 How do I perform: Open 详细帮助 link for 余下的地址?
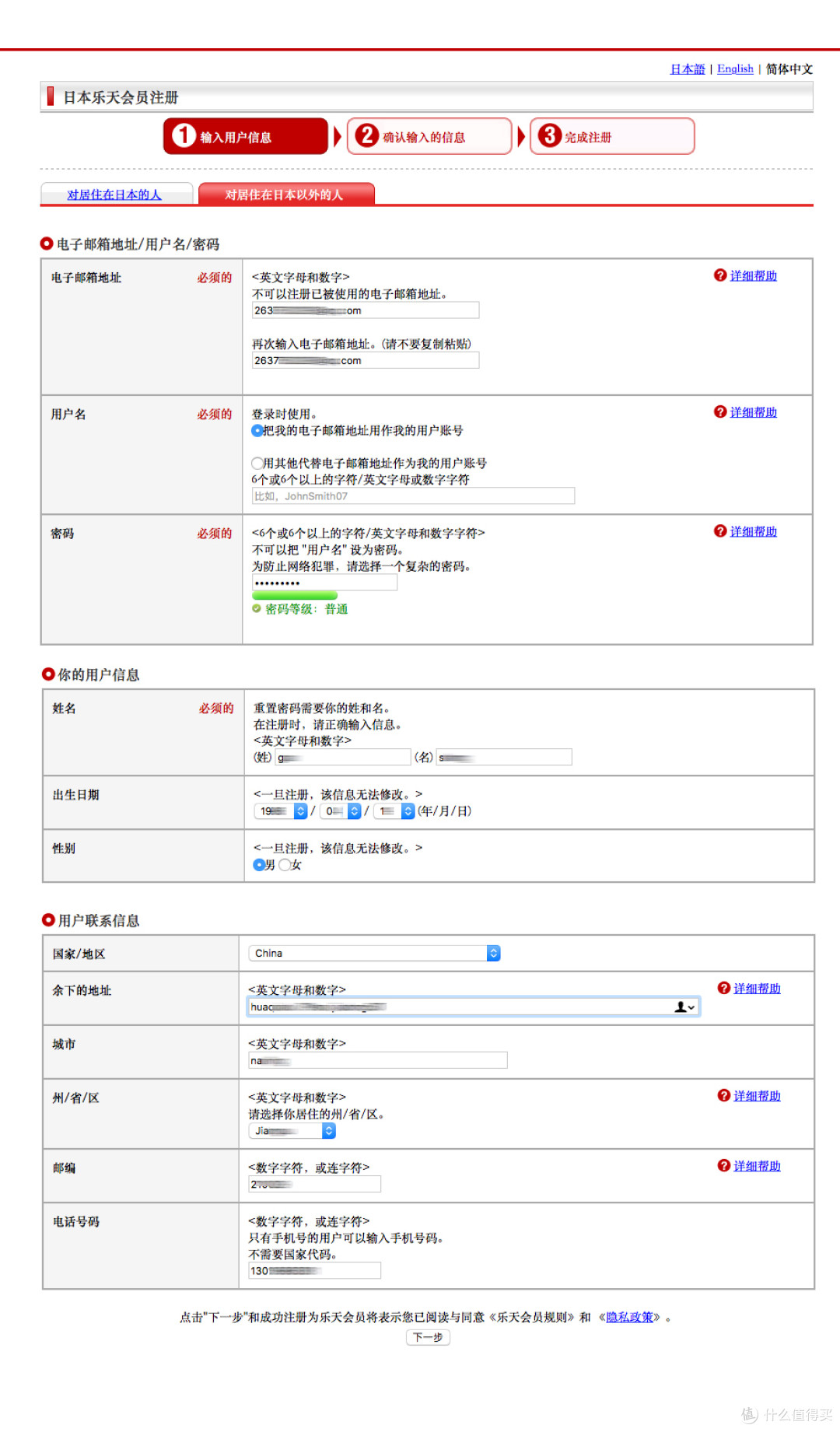pyautogui.click(x=757, y=988)
